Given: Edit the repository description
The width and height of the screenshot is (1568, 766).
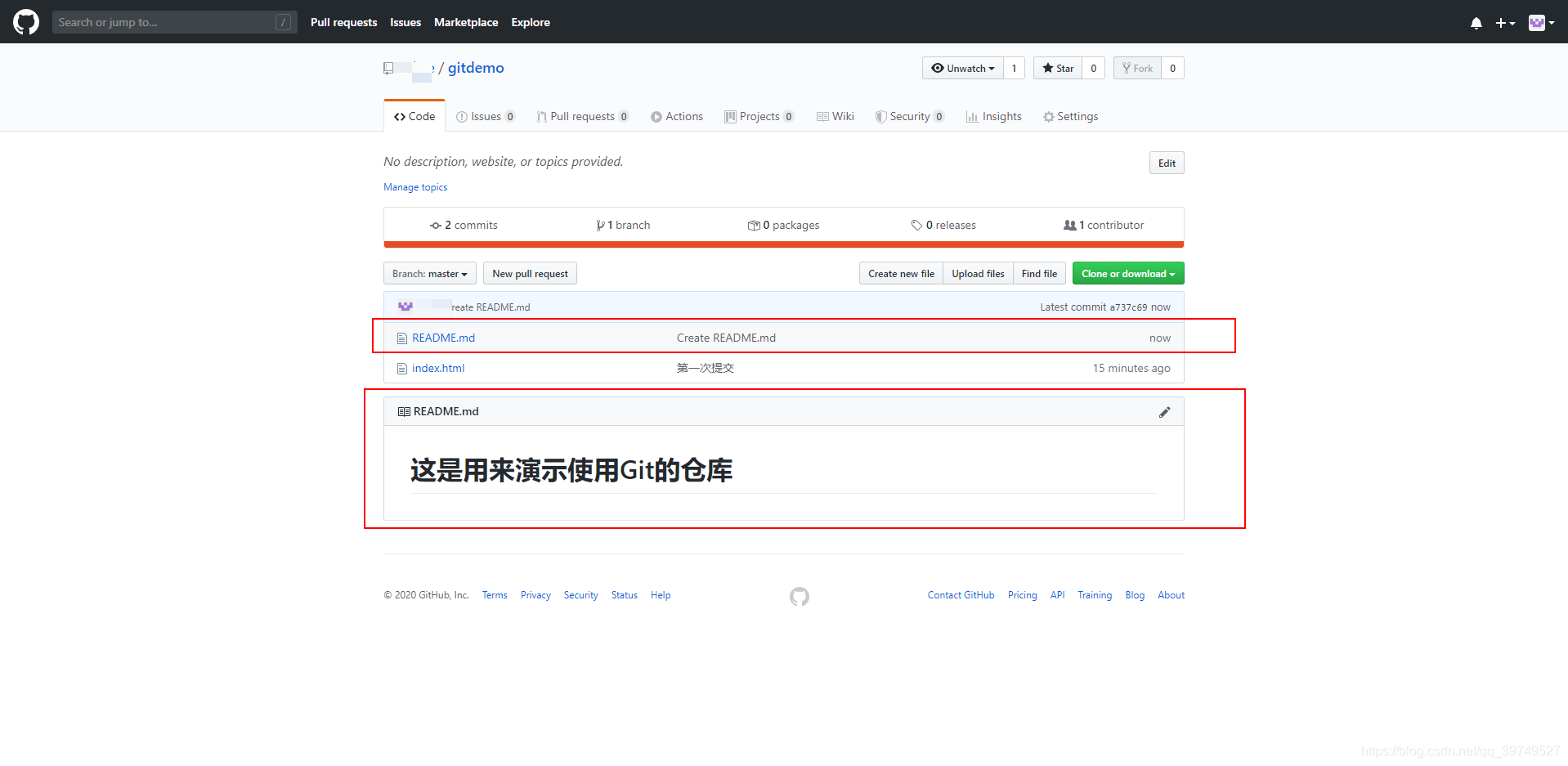Looking at the screenshot, I should (1167, 163).
